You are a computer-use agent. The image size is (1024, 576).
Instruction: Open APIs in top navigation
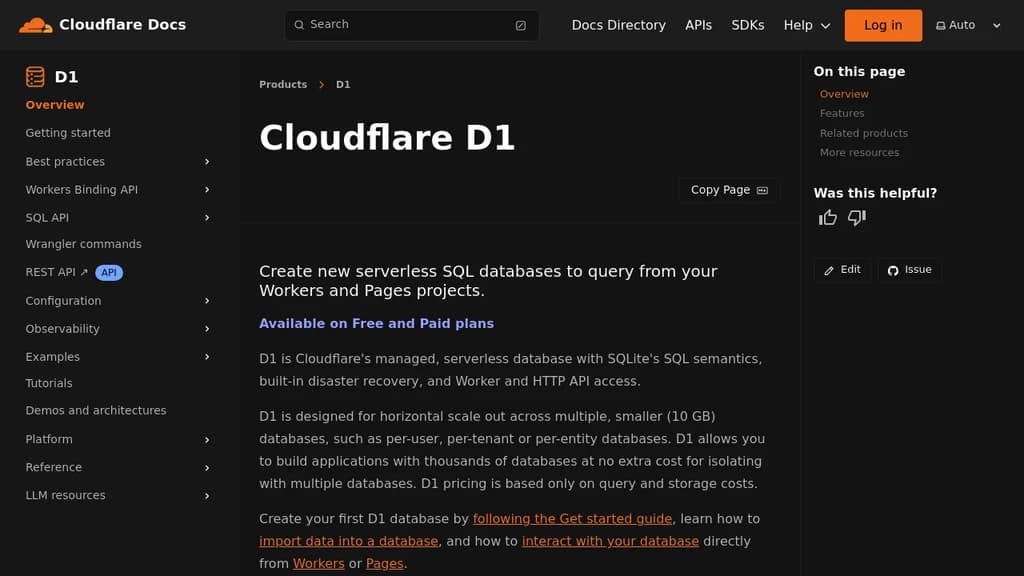click(698, 25)
